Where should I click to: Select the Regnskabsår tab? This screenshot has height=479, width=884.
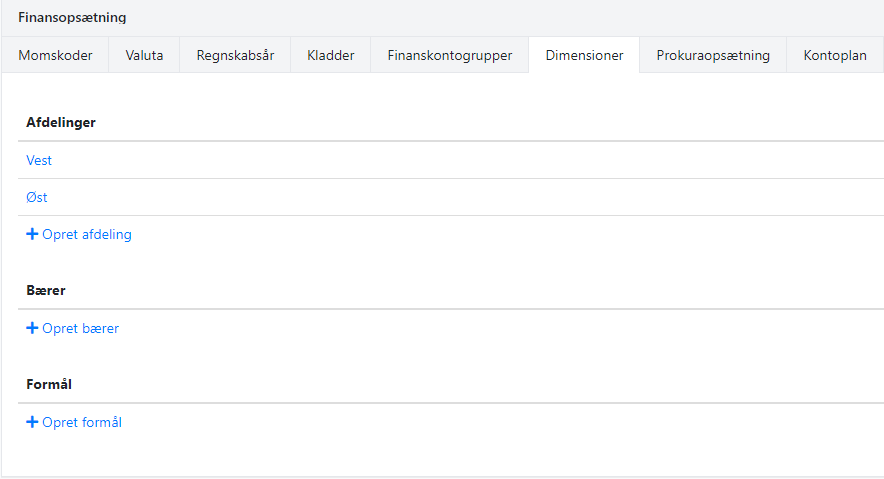pos(235,55)
